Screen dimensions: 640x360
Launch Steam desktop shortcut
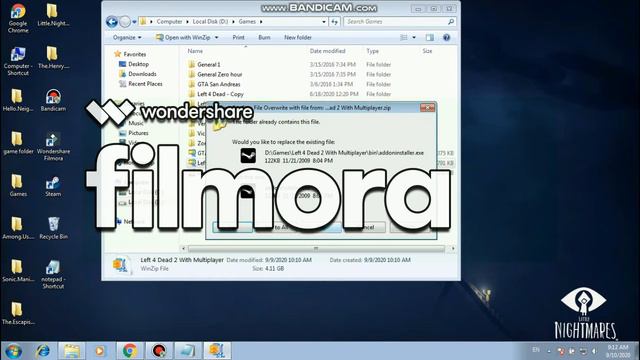(x=53, y=187)
